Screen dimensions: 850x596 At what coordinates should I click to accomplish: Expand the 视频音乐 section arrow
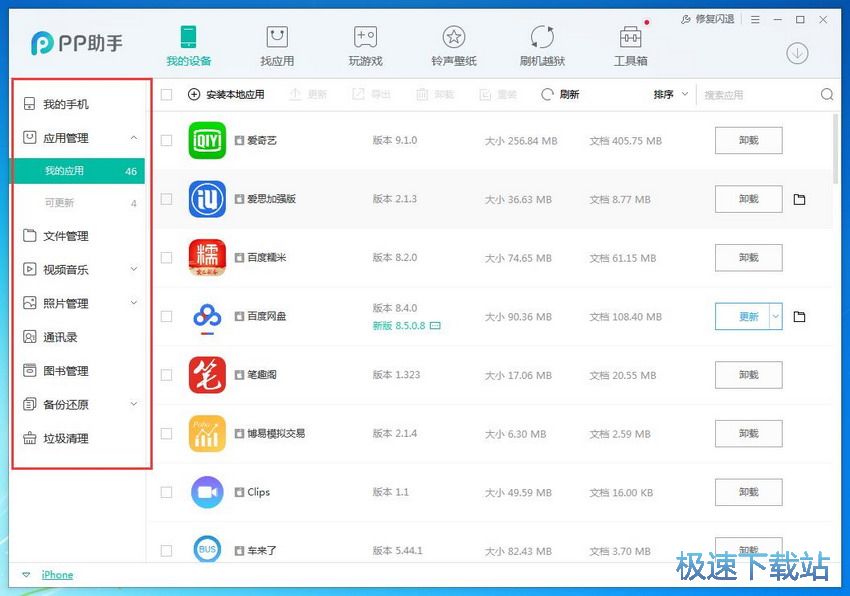pos(134,269)
